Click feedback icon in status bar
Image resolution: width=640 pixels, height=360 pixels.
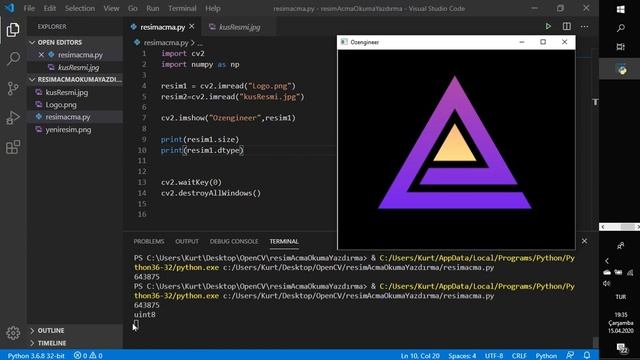[x=570, y=356]
